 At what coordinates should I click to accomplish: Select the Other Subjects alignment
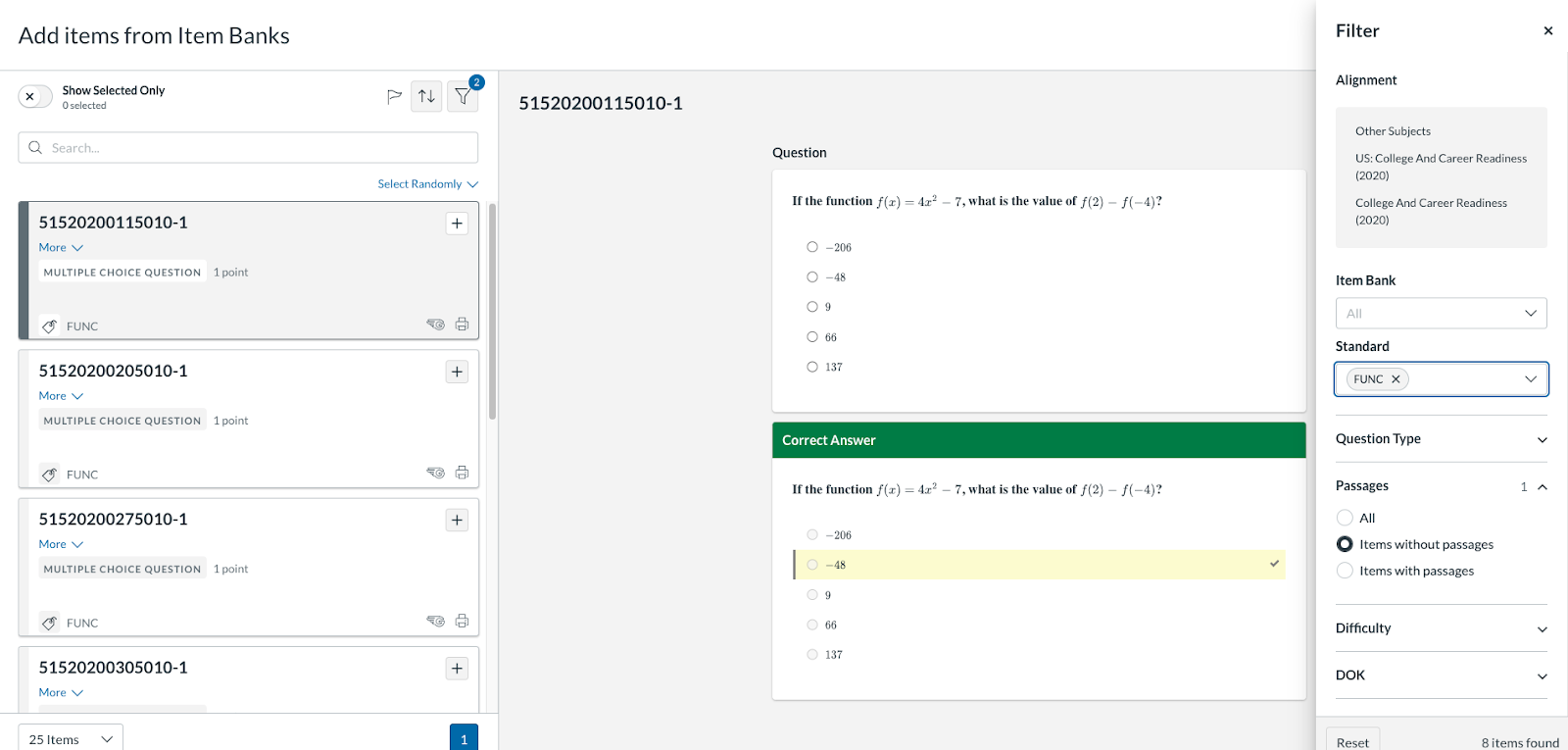click(x=1393, y=131)
